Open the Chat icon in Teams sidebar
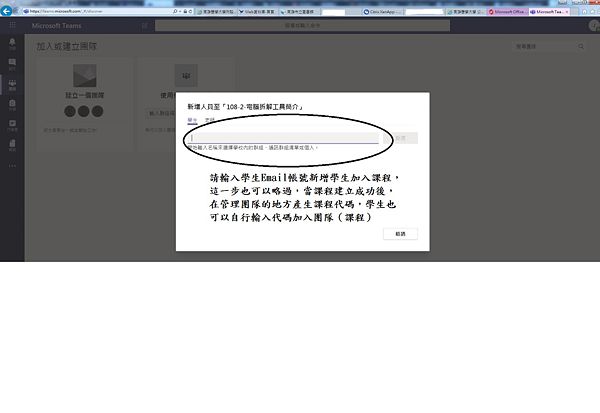This screenshot has width=600, height=413. click(12, 65)
